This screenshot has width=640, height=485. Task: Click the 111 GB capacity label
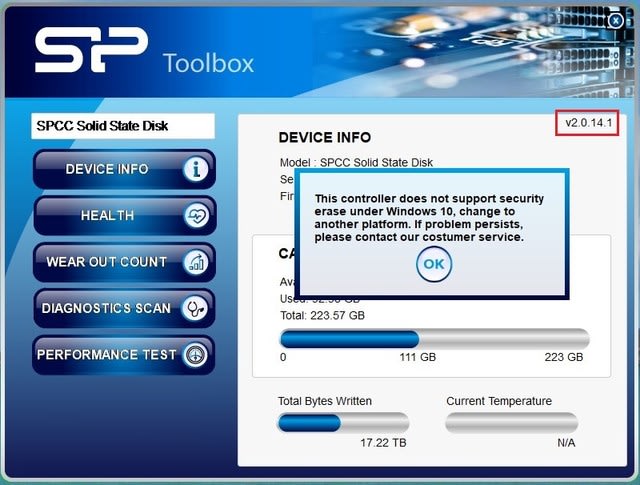418,357
